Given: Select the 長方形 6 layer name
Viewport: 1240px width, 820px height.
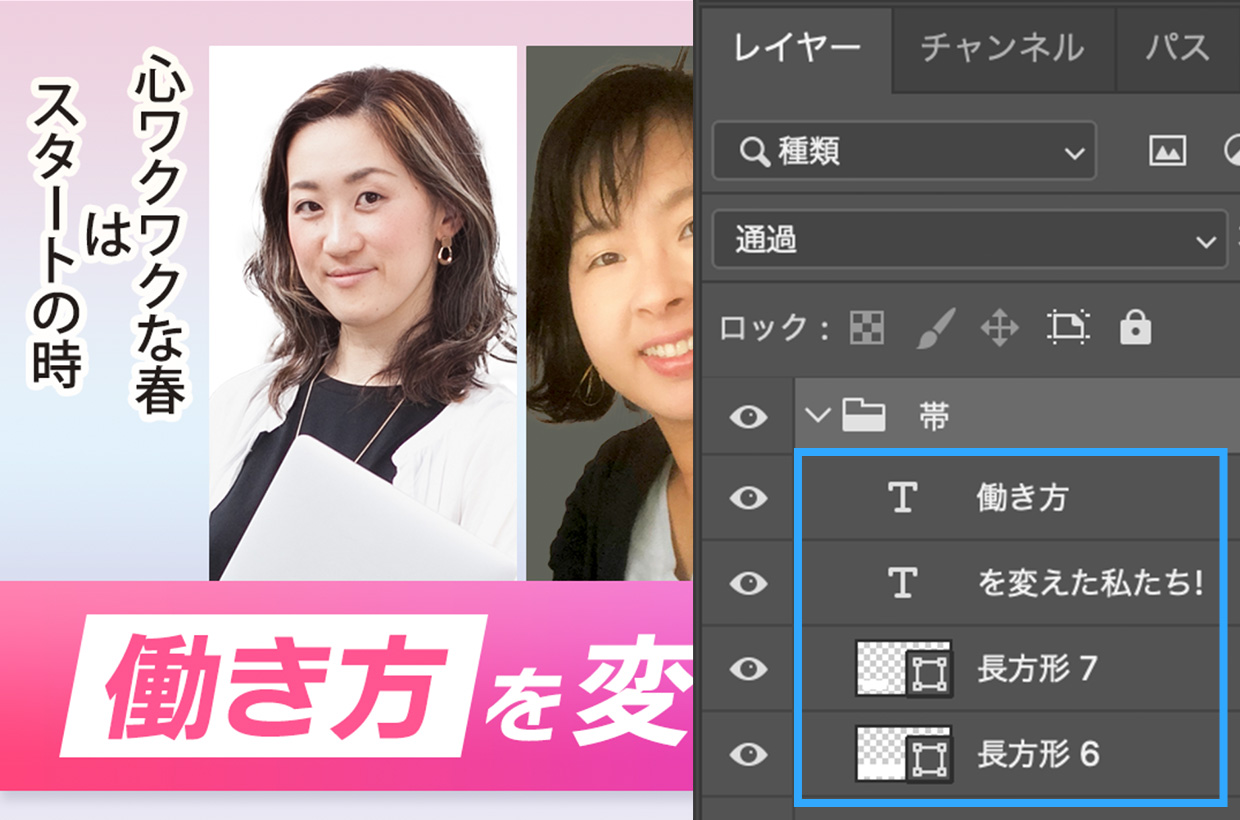Looking at the screenshot, I should pyautogui.click(x=1037, y=754).
